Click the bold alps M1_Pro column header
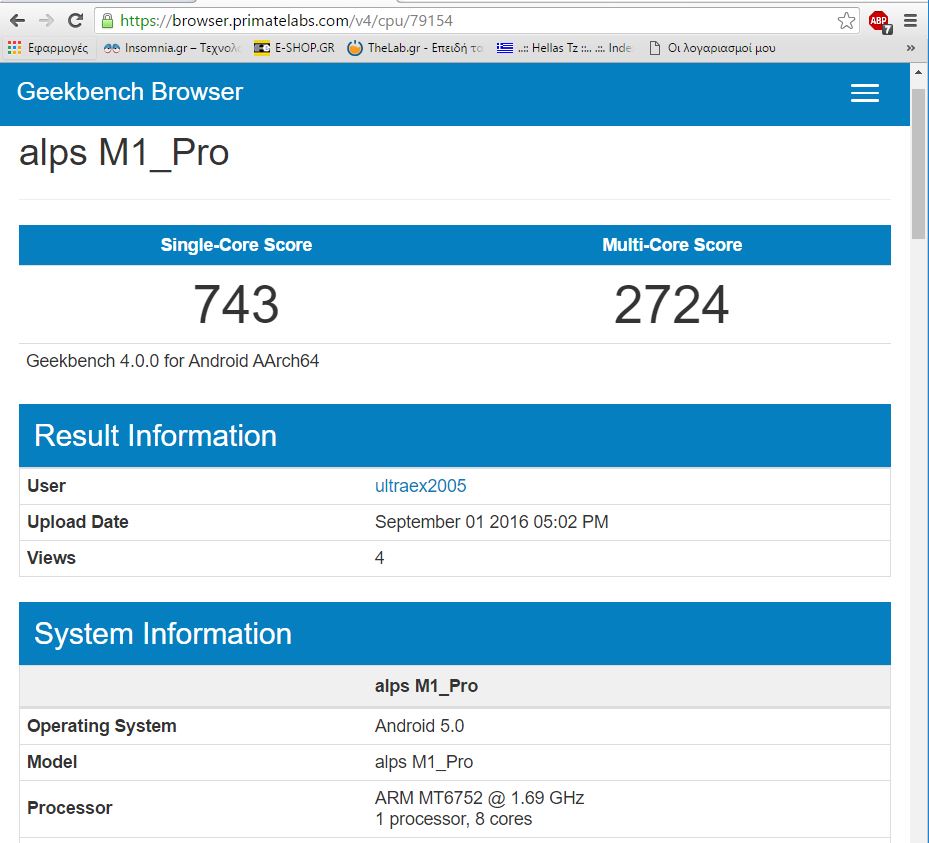The image size is (929, 843). (427, 686)
